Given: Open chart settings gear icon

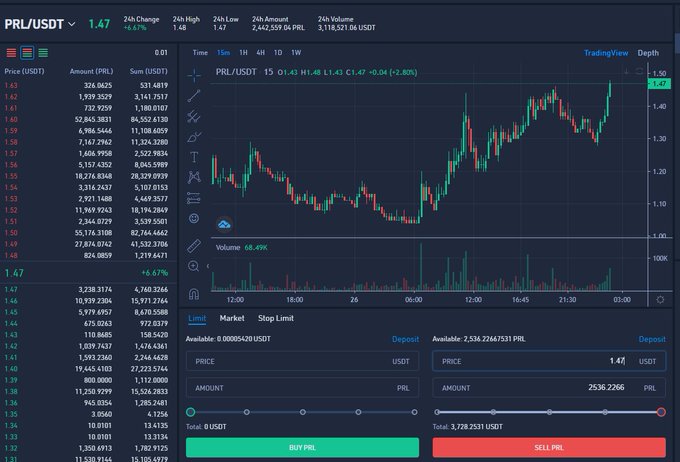Looking at the screenshot, I should coord(660,300).
